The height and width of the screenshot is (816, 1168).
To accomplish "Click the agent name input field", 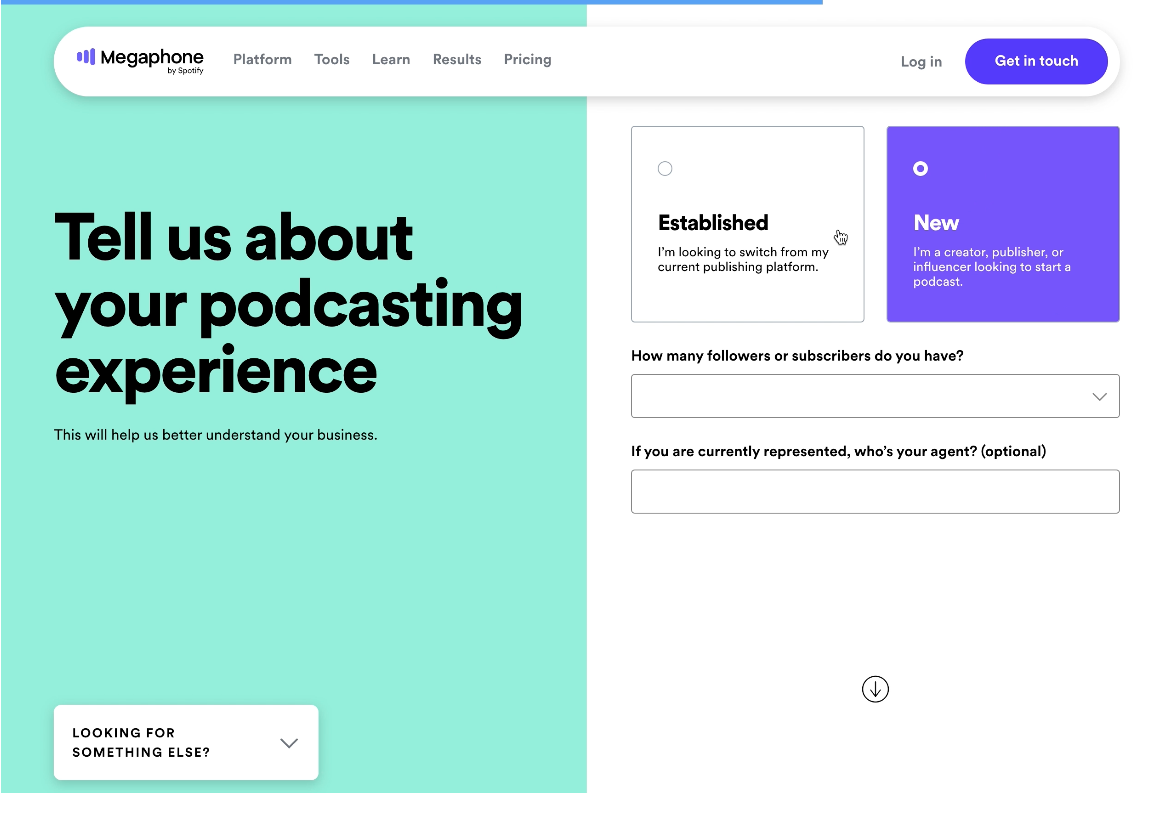I will tap(875, 491).
